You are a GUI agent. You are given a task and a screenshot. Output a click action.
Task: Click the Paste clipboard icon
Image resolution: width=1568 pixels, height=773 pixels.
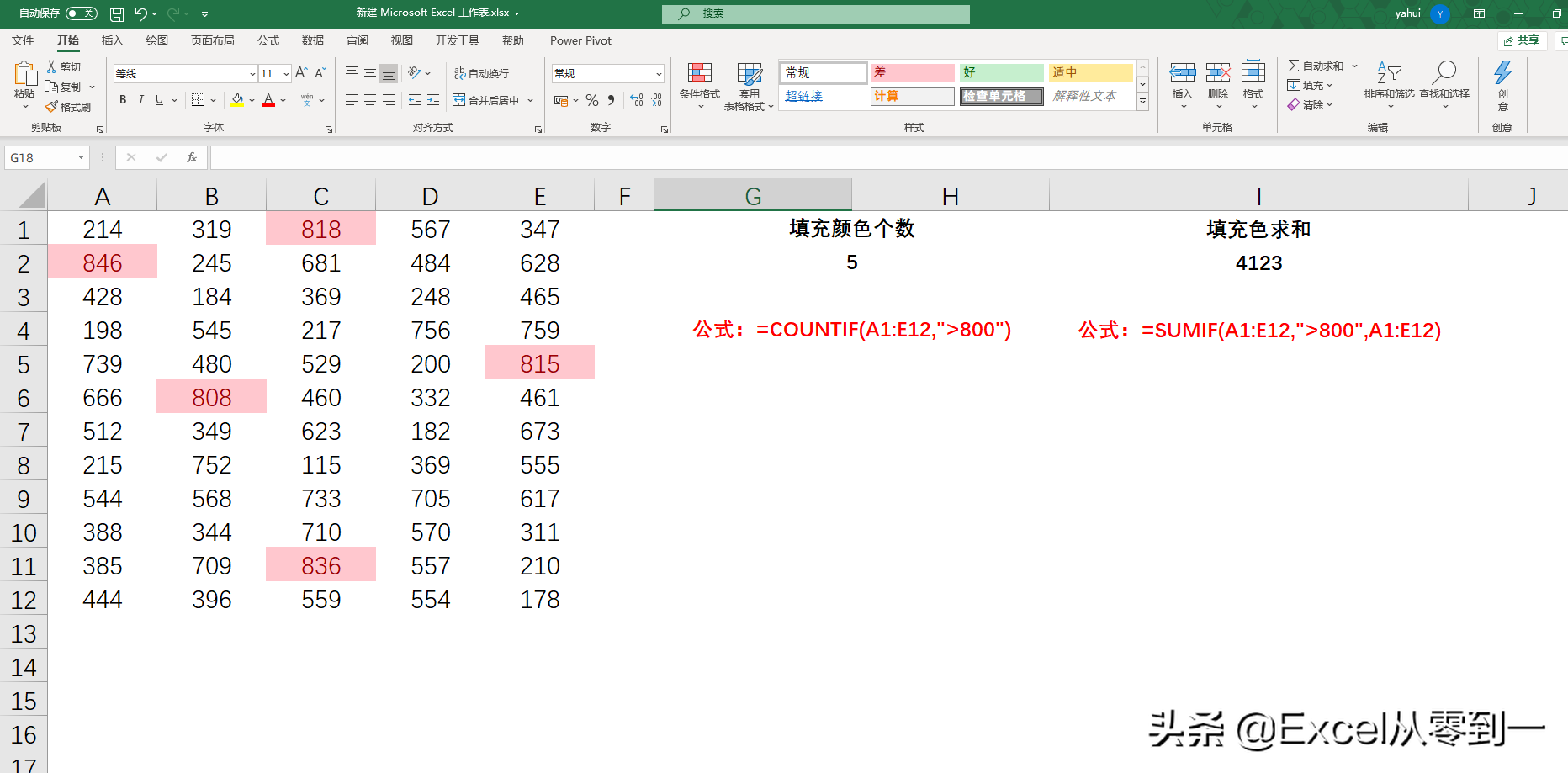[24, 75]
